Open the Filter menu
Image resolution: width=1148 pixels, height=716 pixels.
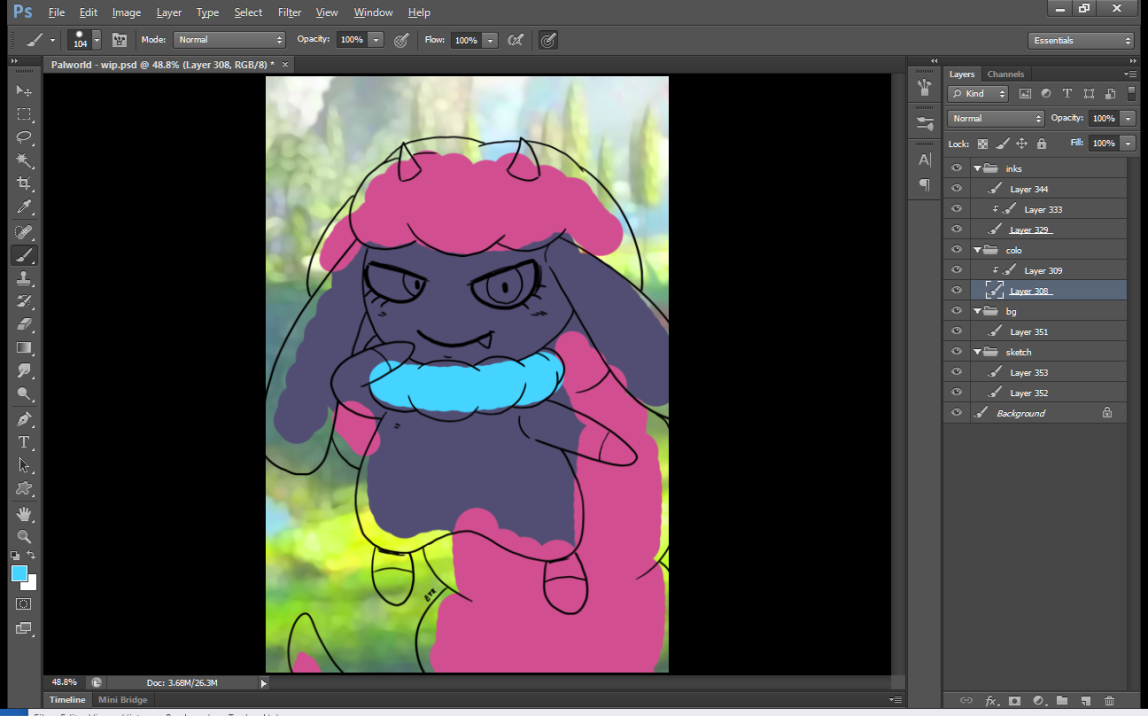289,12
